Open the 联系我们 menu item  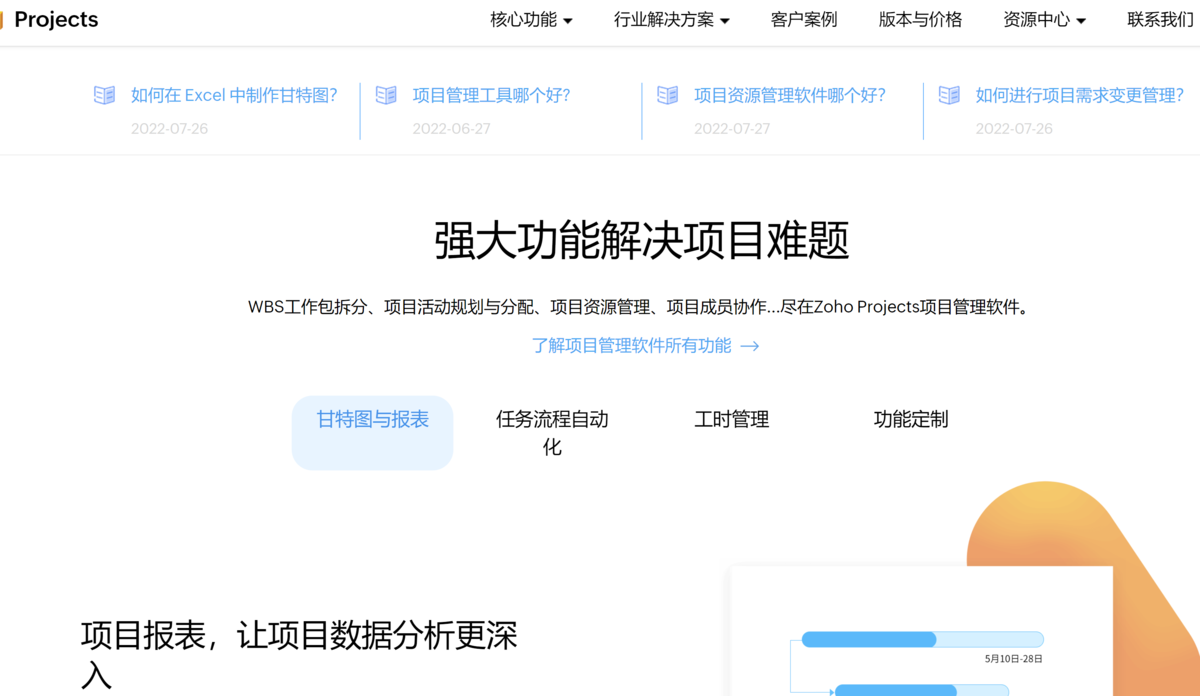pos(1160,19)
